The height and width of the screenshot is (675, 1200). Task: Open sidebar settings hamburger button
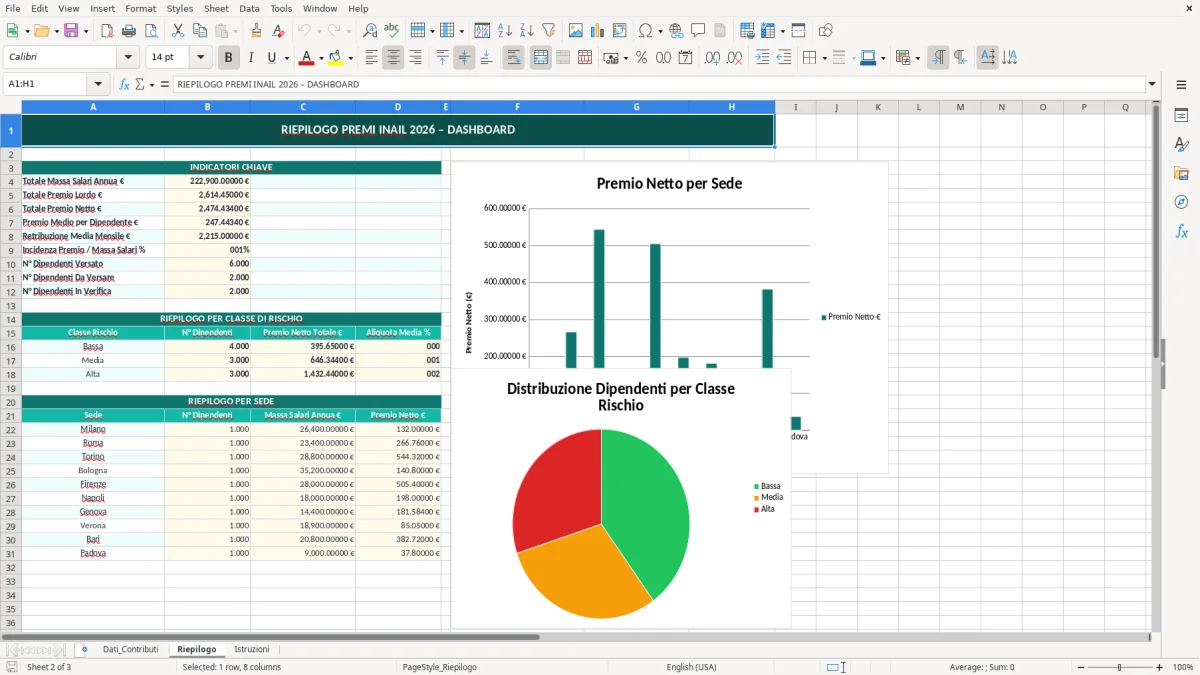click(x=1181, y=85)
